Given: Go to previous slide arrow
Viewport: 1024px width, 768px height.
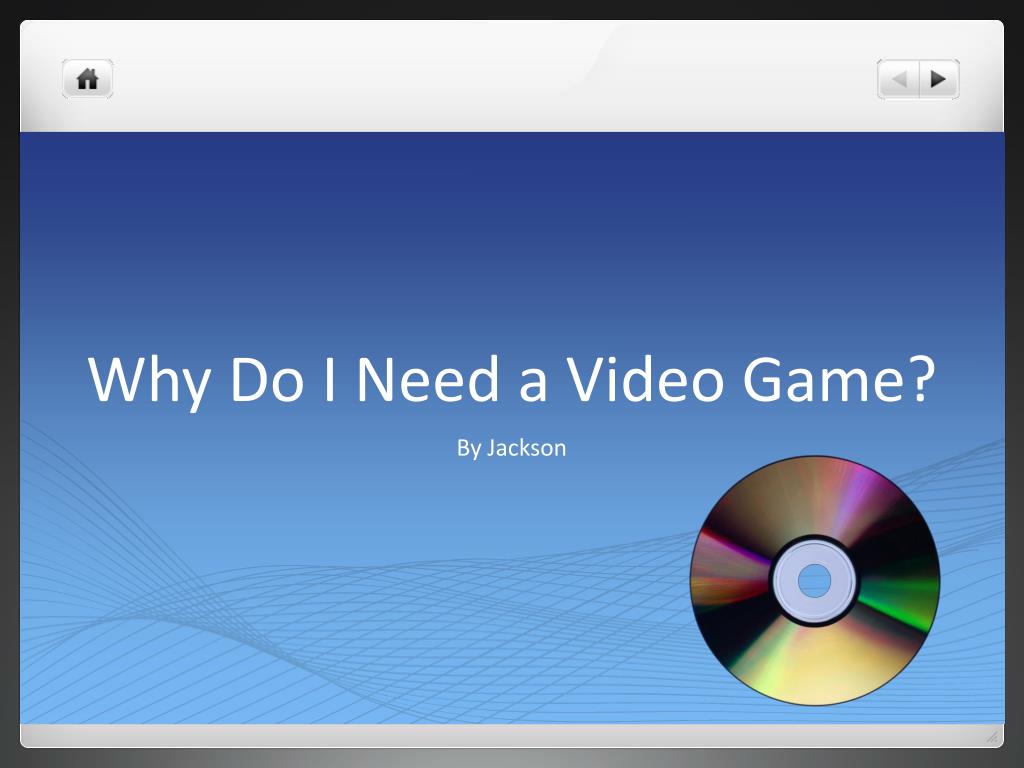Looking at the screenshot, I should tap(899, 79).
